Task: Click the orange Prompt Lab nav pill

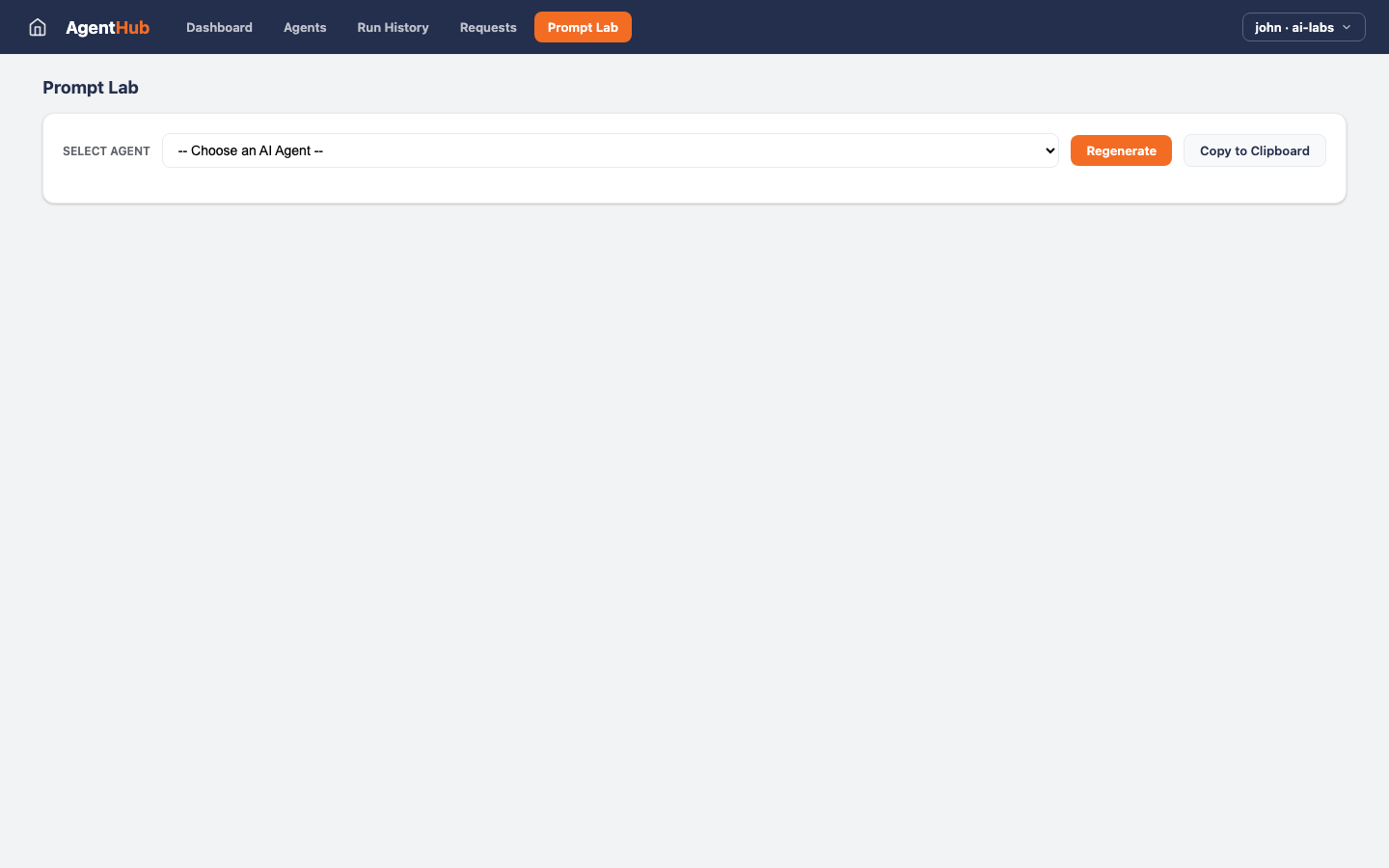Action: (583, 27)
